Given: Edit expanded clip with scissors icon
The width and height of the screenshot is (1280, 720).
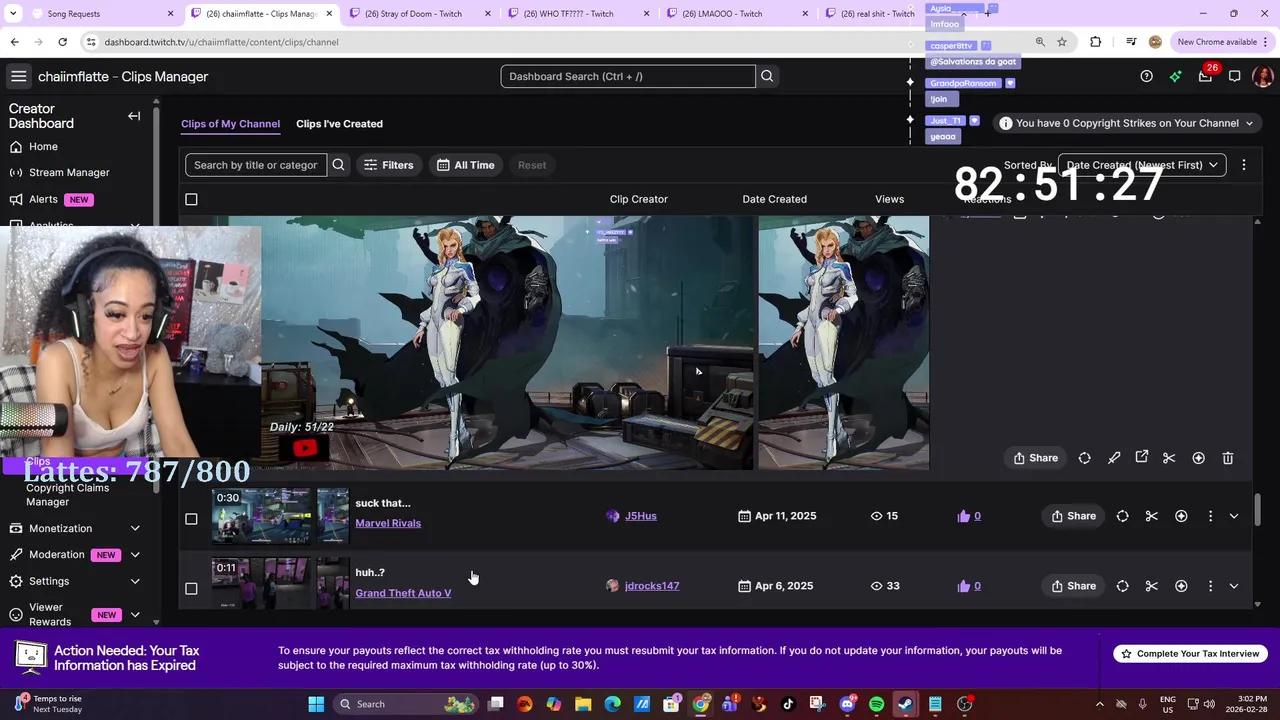Looking at the screenshot, I should click(x=1169, y=458).
